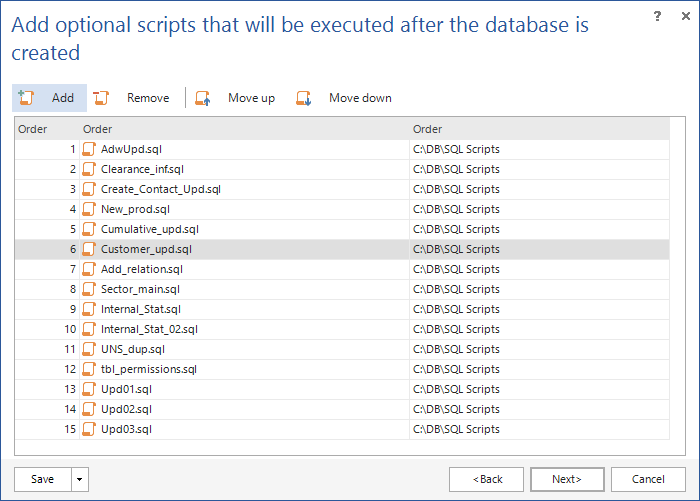Open the help question mark
The height and width of the screenshot is (501, 700).
coord(657,17)
